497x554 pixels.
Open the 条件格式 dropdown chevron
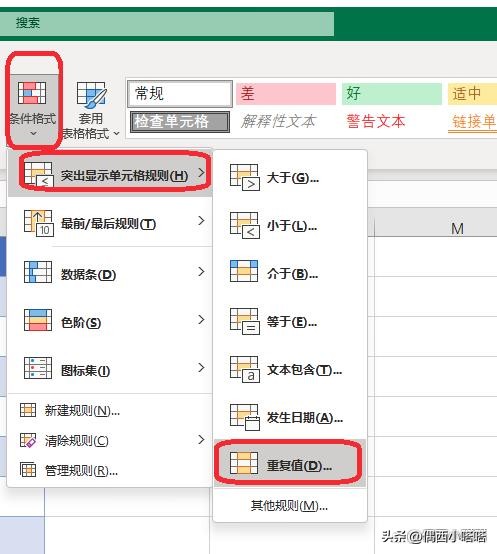click(33, 134)
